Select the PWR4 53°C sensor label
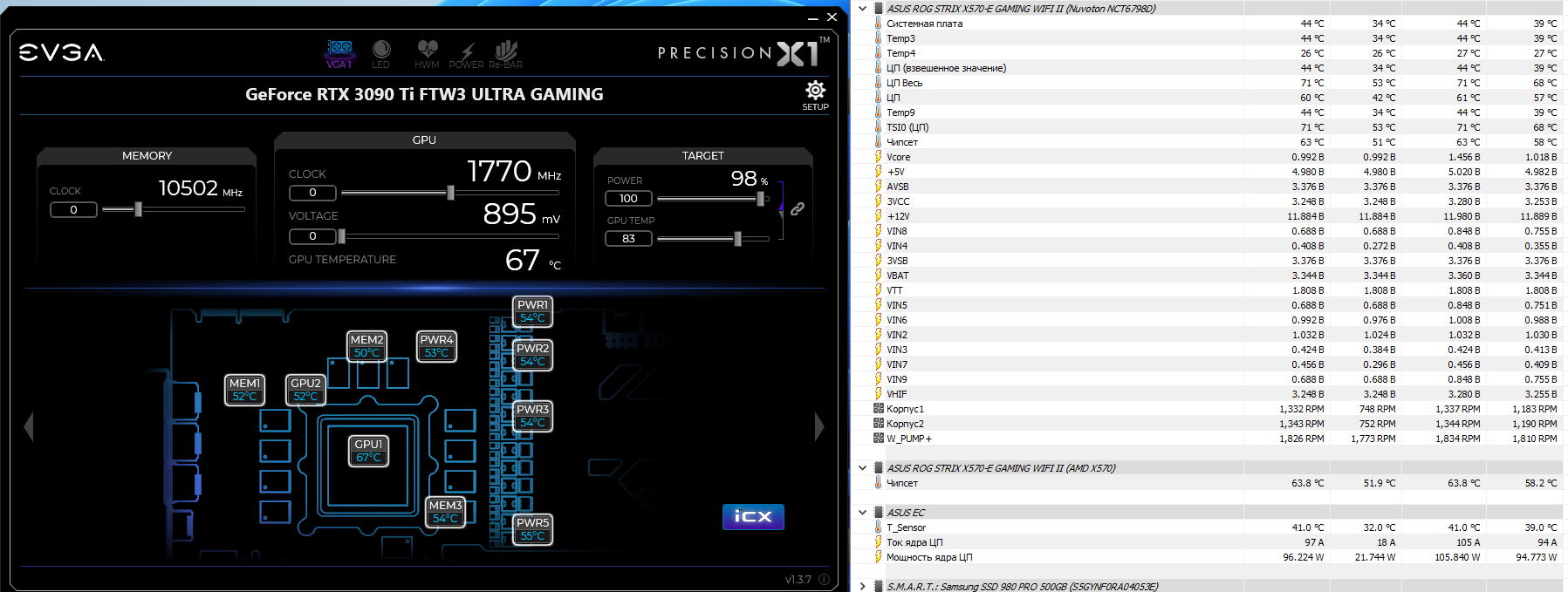This screenshot has width=1568, height=592. [436, 346]
